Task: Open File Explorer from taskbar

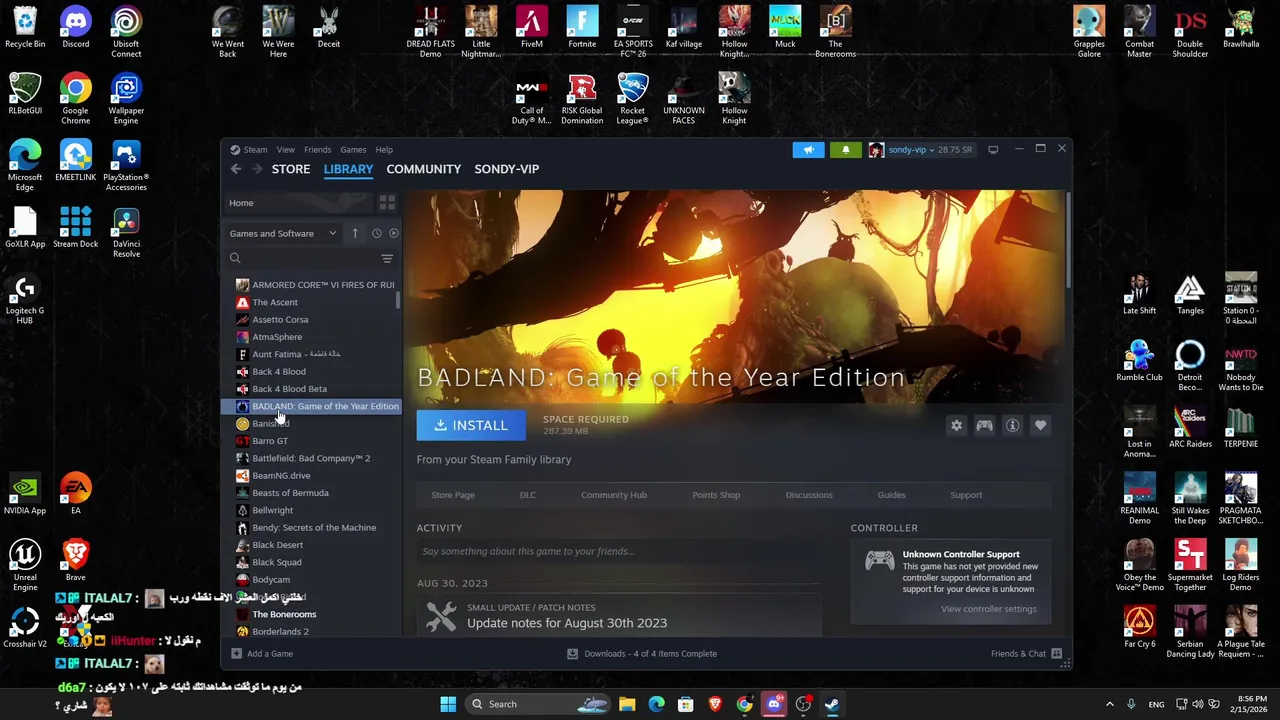Action: 627,704
